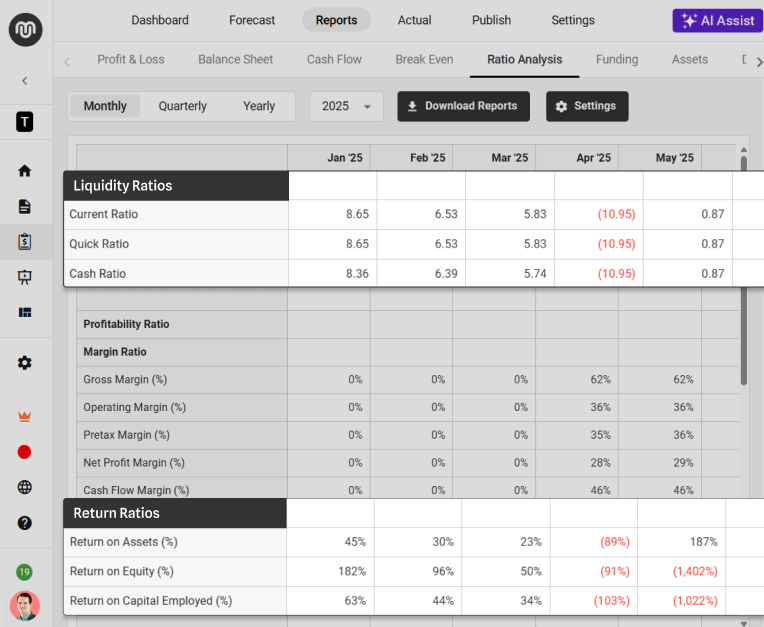Click the AI Assist button
764x627 pixels.
pos(717,20)
